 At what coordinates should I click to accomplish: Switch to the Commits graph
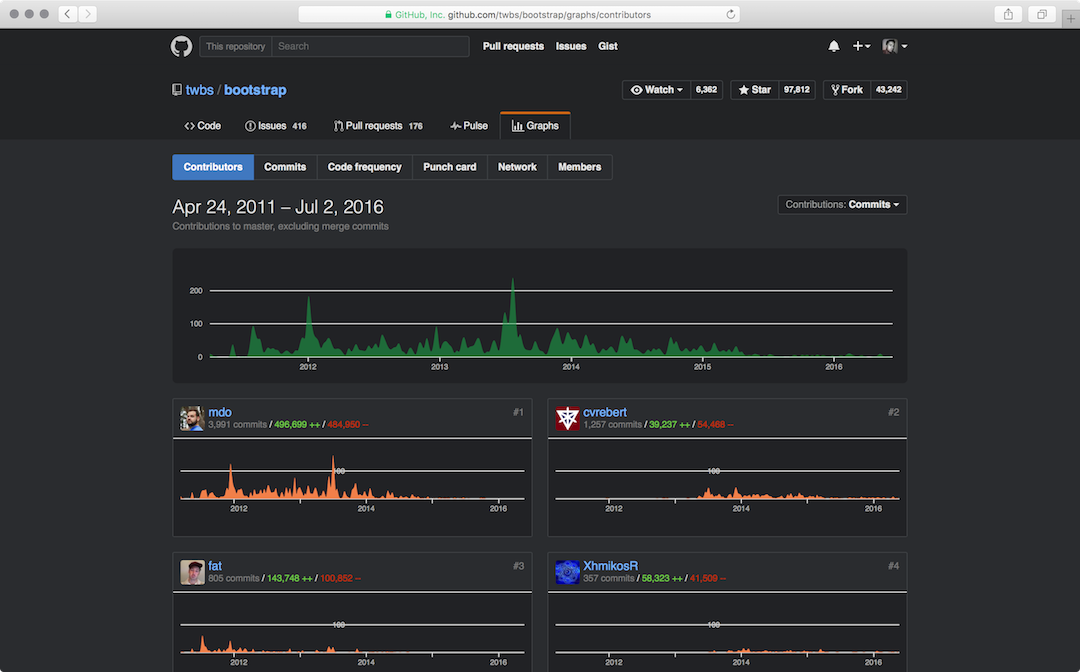(285, 167)
